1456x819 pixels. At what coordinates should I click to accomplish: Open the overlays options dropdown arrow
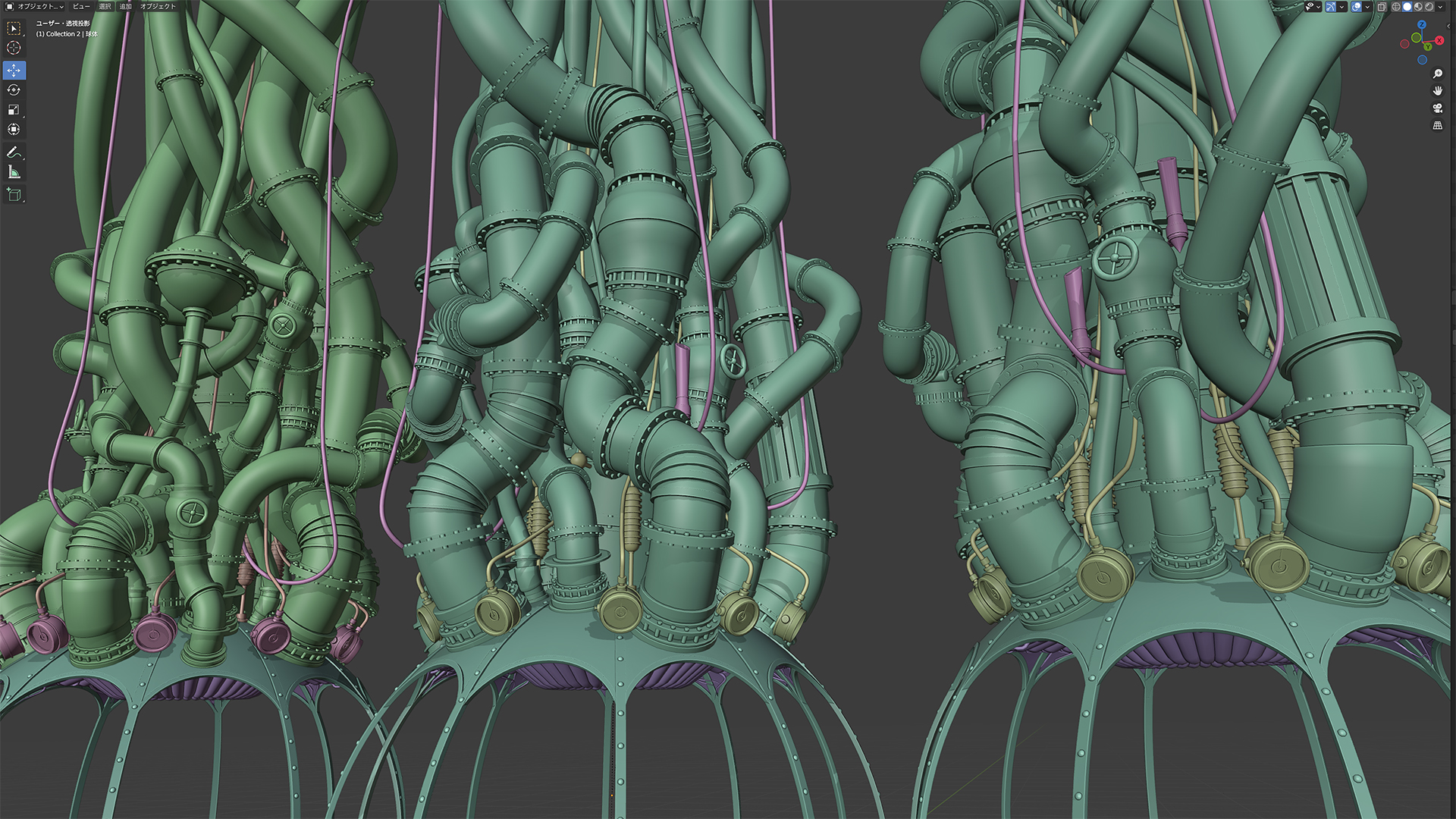(x=1367, y=7)
